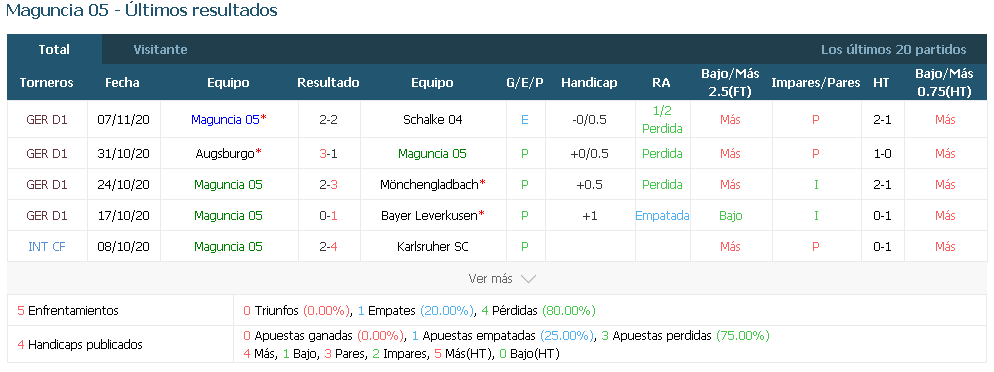
Task: Expand the Ver más chevron arrow
Action: click(528, 279)
